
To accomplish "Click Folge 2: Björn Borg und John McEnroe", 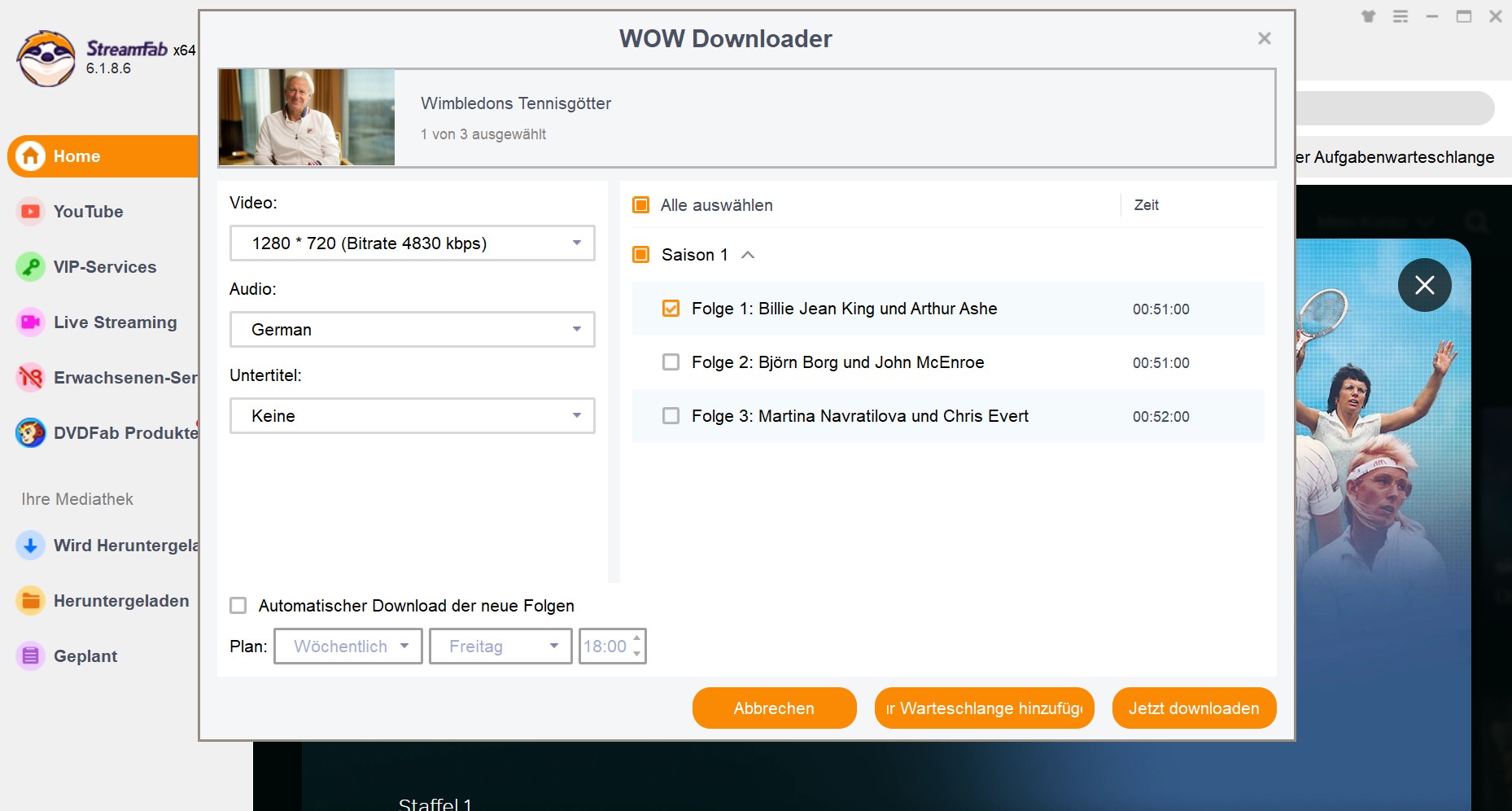I will 838,362.
